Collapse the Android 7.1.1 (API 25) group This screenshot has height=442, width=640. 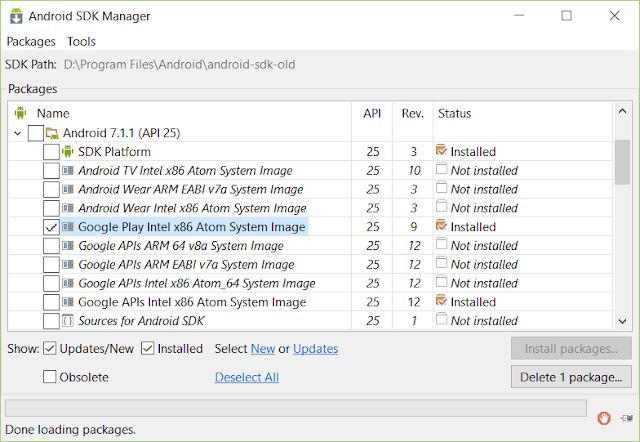pos(18,133)
